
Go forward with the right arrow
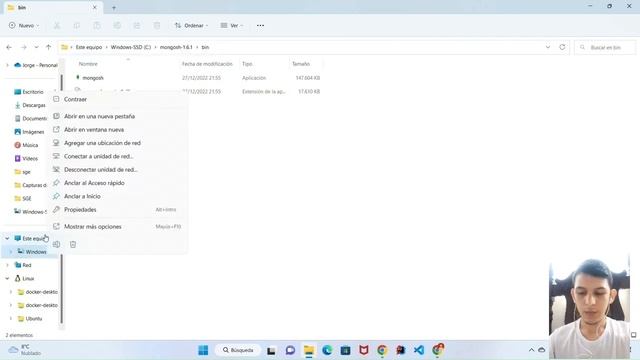24,47
